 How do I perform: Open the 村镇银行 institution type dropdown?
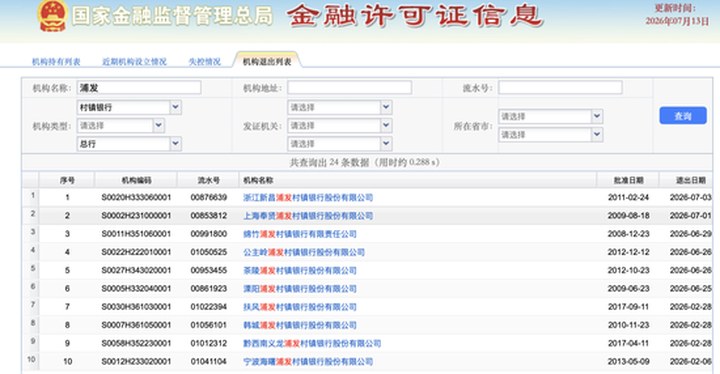point(129,108)
